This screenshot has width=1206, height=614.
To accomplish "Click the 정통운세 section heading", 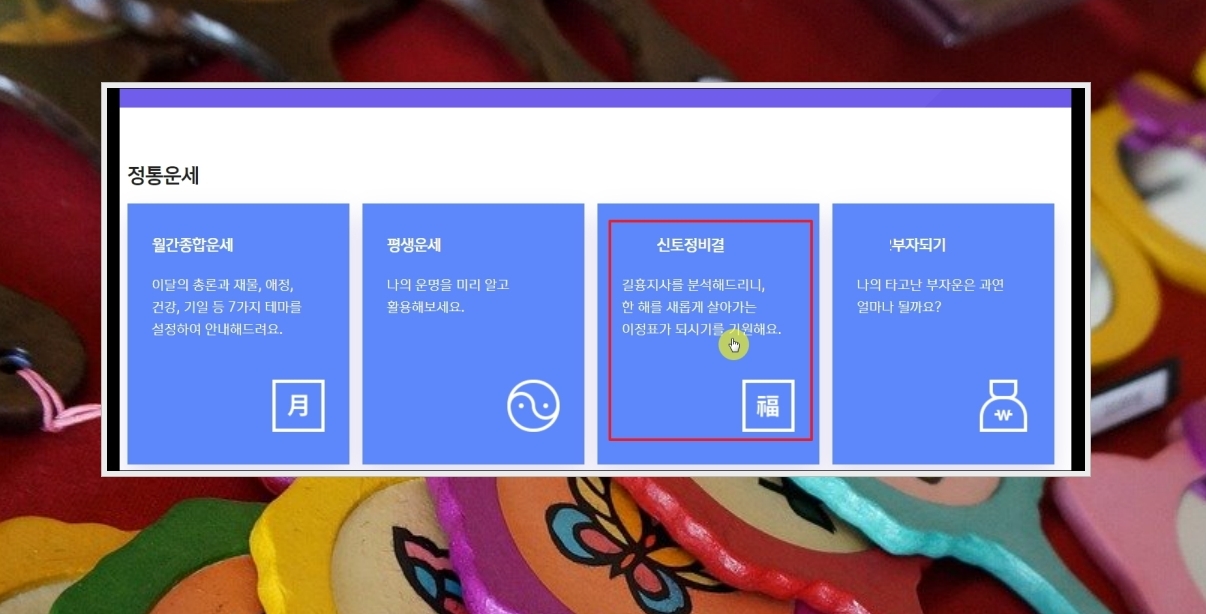I will coord(164,176).
